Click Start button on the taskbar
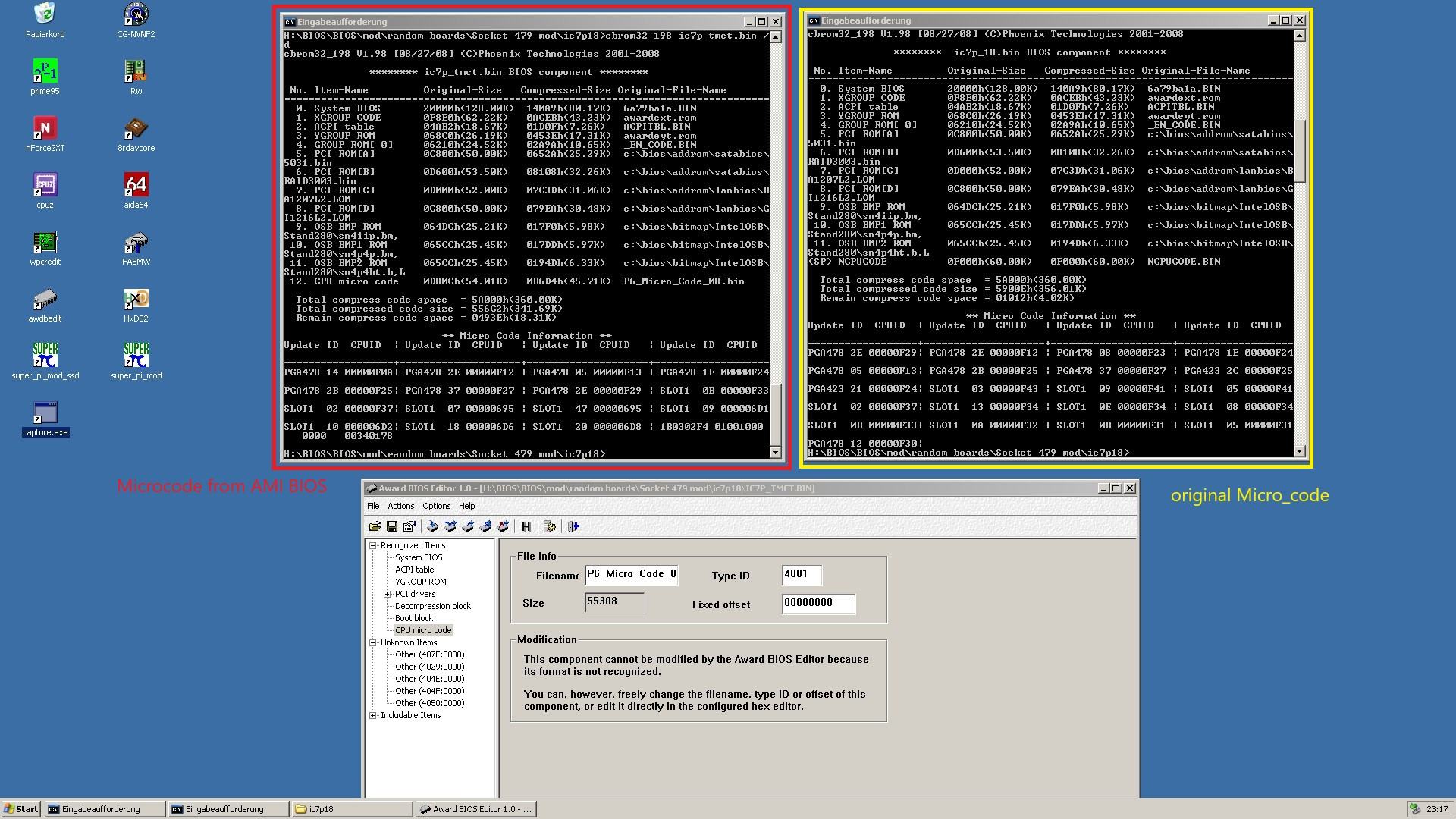1456x819 pixels. tap(21, 809)
